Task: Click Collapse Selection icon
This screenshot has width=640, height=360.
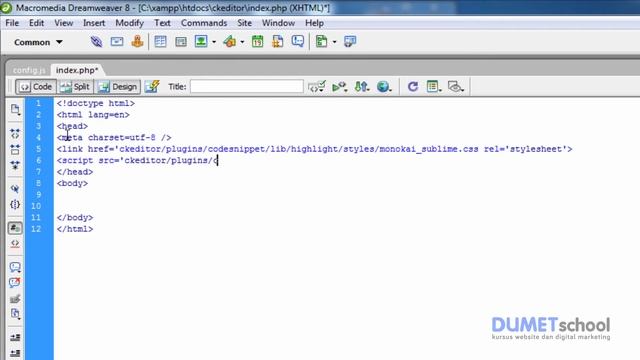Action: tap(15, 149)
